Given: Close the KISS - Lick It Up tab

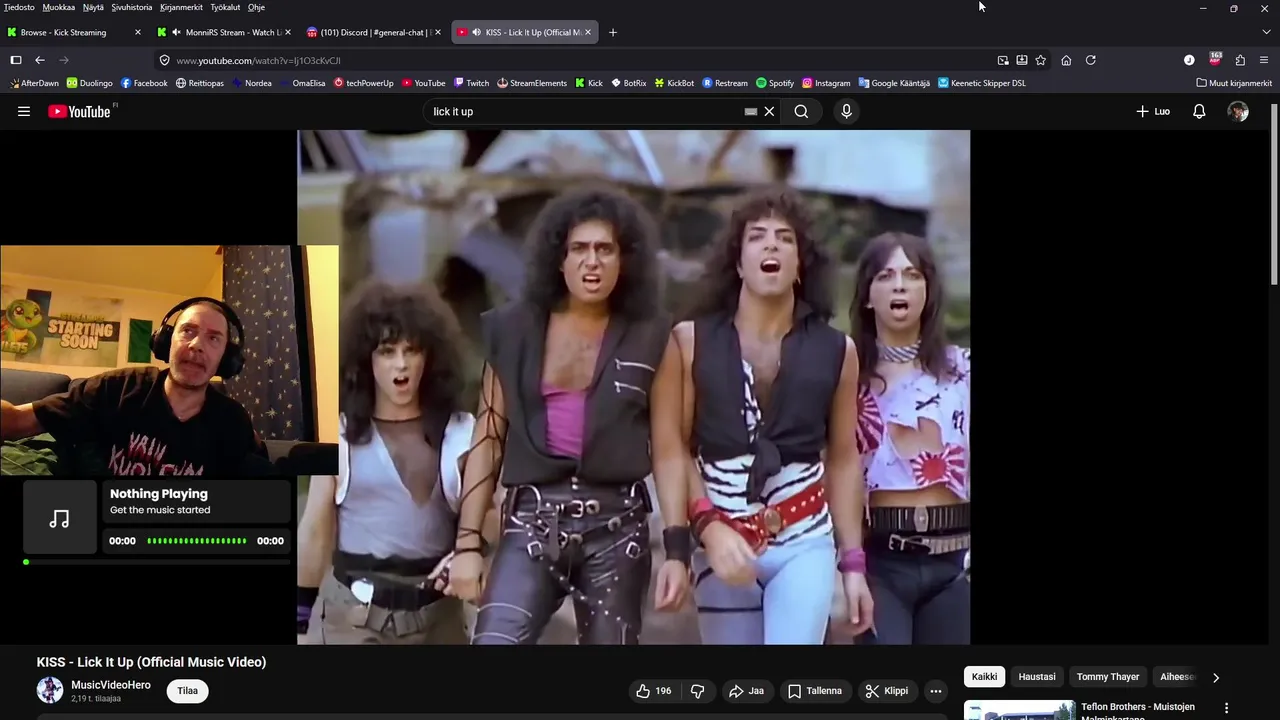Looking at the screenshot, I should (588, 32).
